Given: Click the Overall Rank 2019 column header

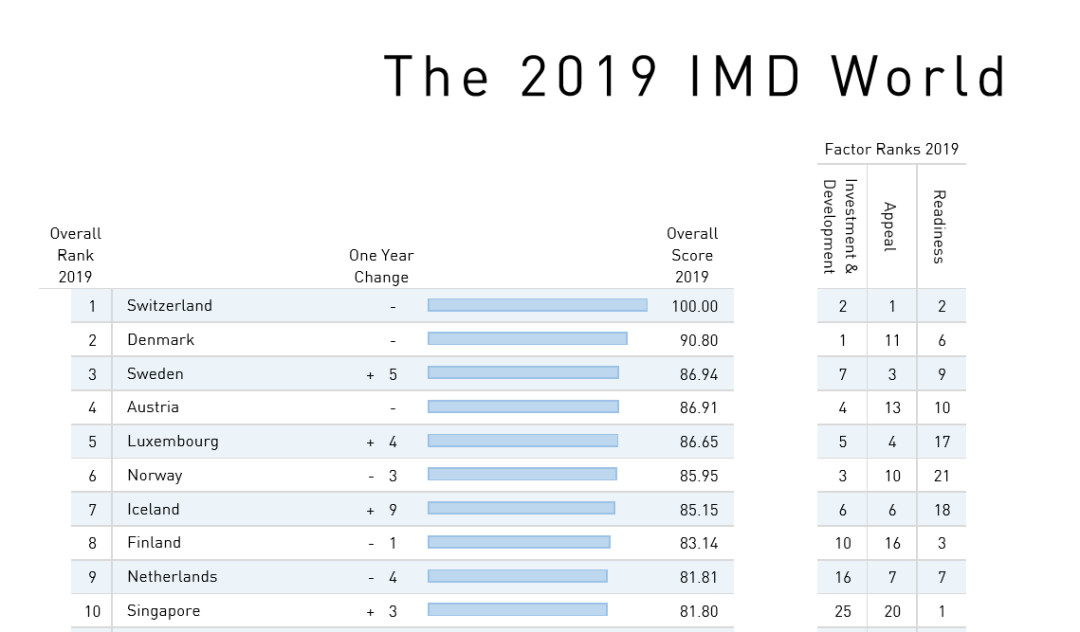Looking at the screenshot, I should coord(75,255).
